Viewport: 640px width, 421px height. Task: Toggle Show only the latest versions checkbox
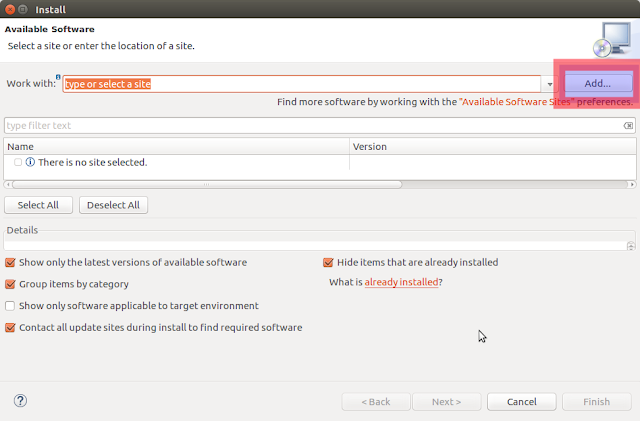[x=10, y=262]
